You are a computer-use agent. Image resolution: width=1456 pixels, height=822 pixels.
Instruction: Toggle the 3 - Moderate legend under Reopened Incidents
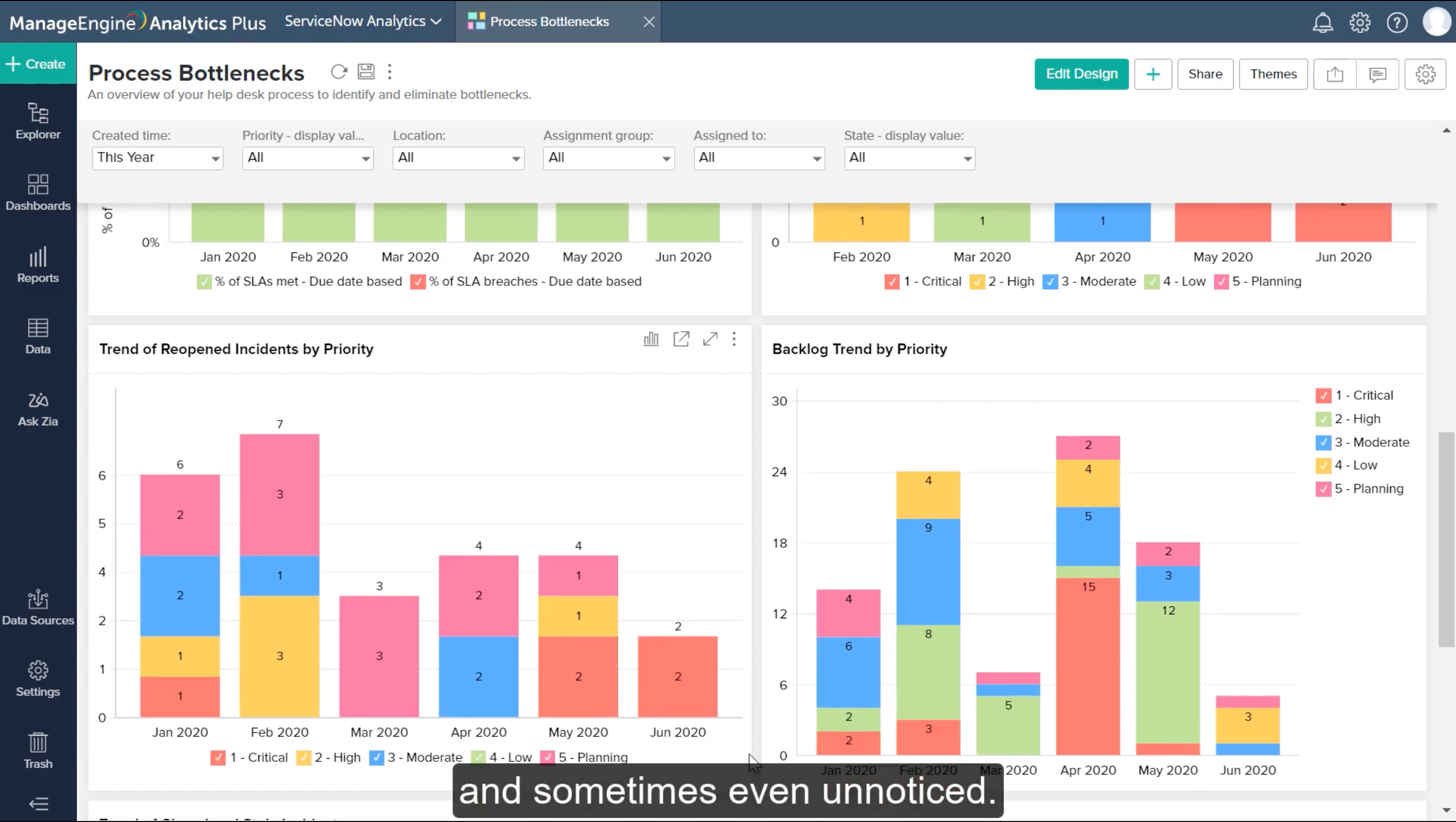tap(377, 758)
